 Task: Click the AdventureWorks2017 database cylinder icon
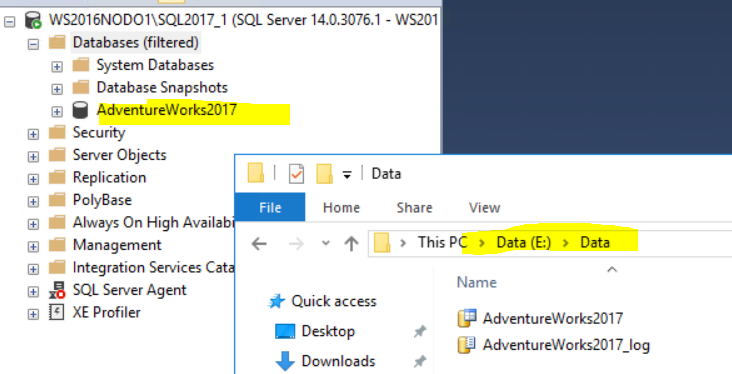pos(80,110)
